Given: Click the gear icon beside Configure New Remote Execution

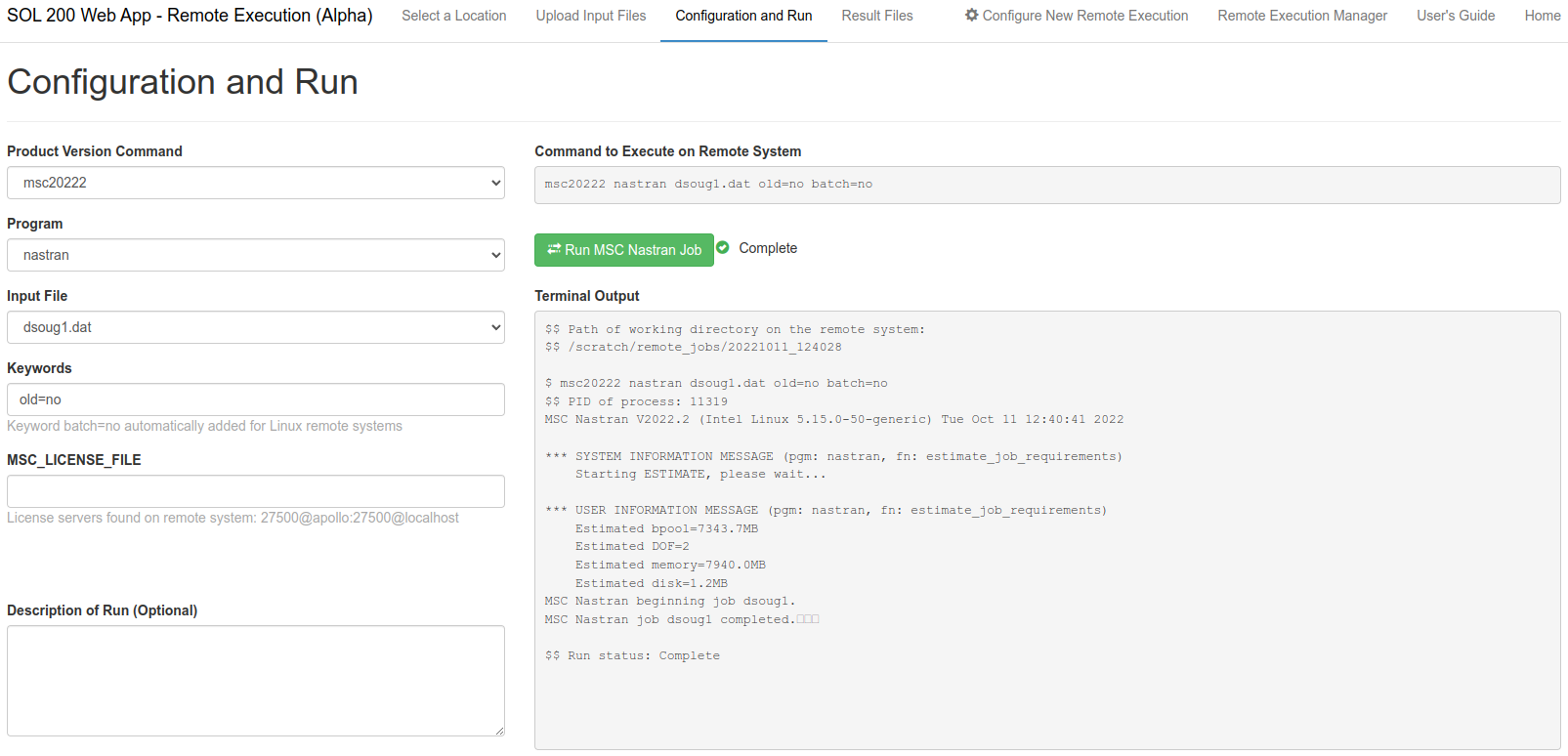Looking at the screenshot, I should (x=971, y=16).
